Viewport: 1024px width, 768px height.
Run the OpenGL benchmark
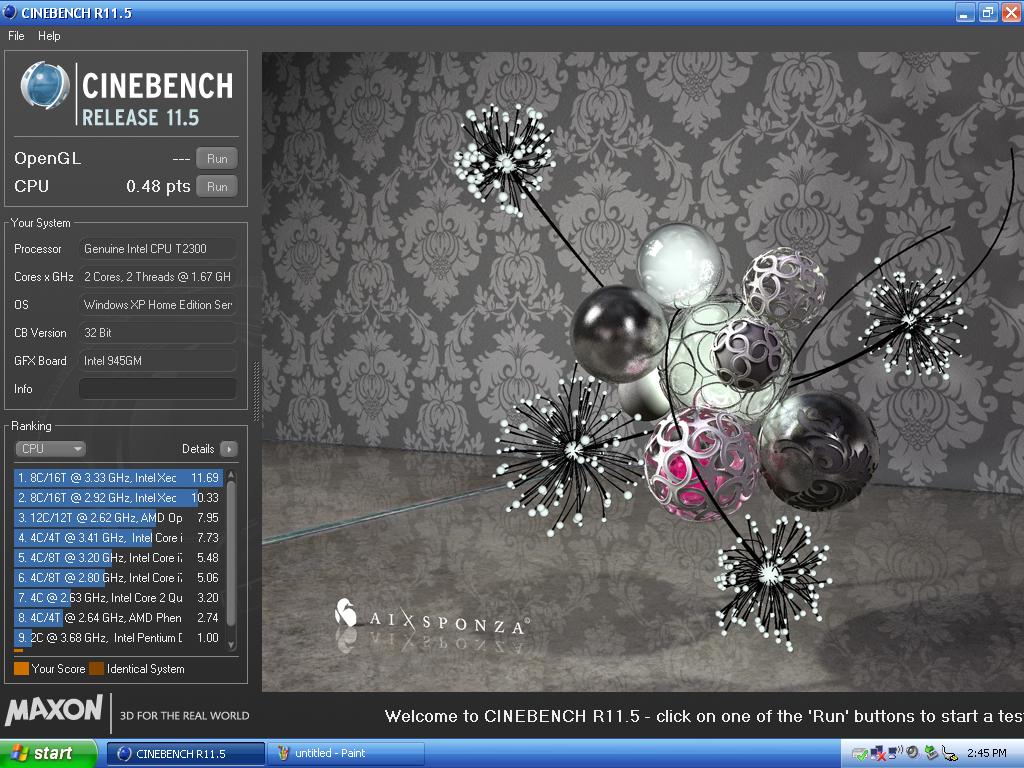click(x=217, y=159)
